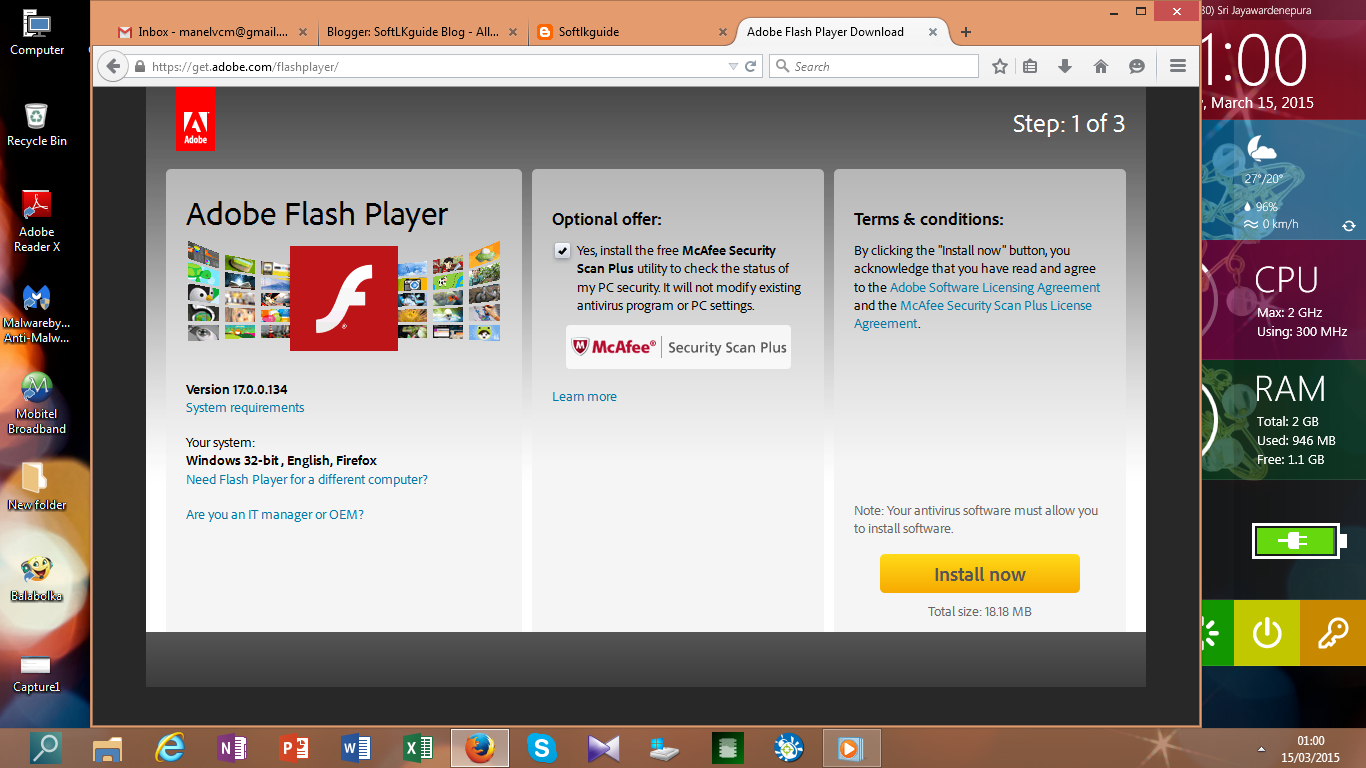Click Are you an IT manager or OEM
Image resolution: width=1366 pixels, height=768 pixels.
click(275, 515)
